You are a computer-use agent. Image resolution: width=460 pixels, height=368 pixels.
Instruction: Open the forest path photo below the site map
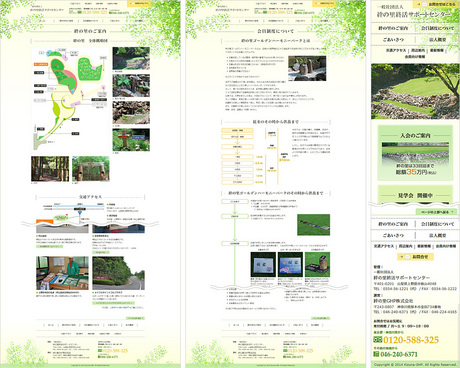point(50,169)
